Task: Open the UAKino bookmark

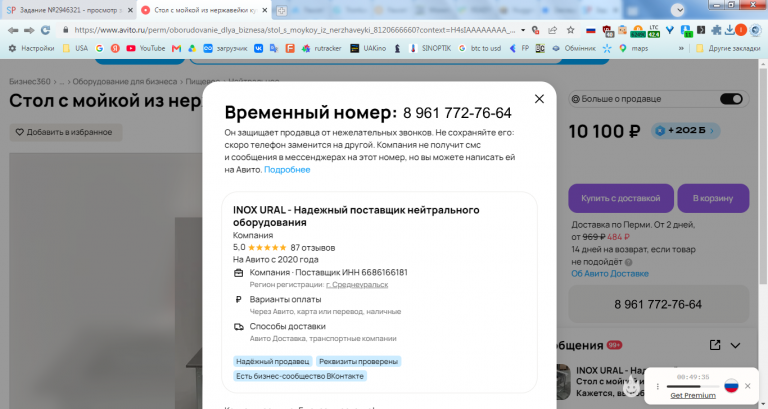Action: coord(368,48)
